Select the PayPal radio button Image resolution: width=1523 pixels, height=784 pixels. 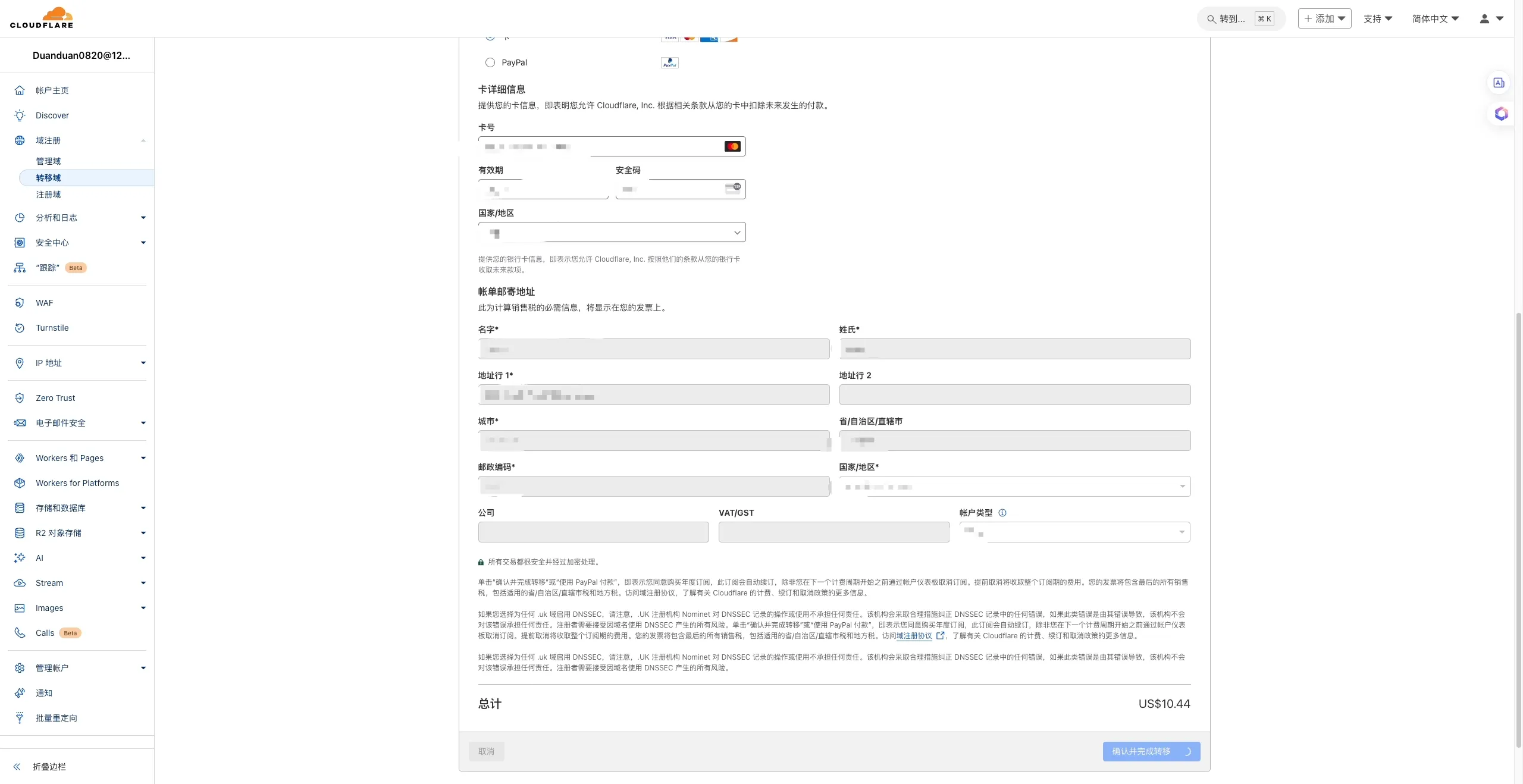pyautogui.click(x=490, y=62)
